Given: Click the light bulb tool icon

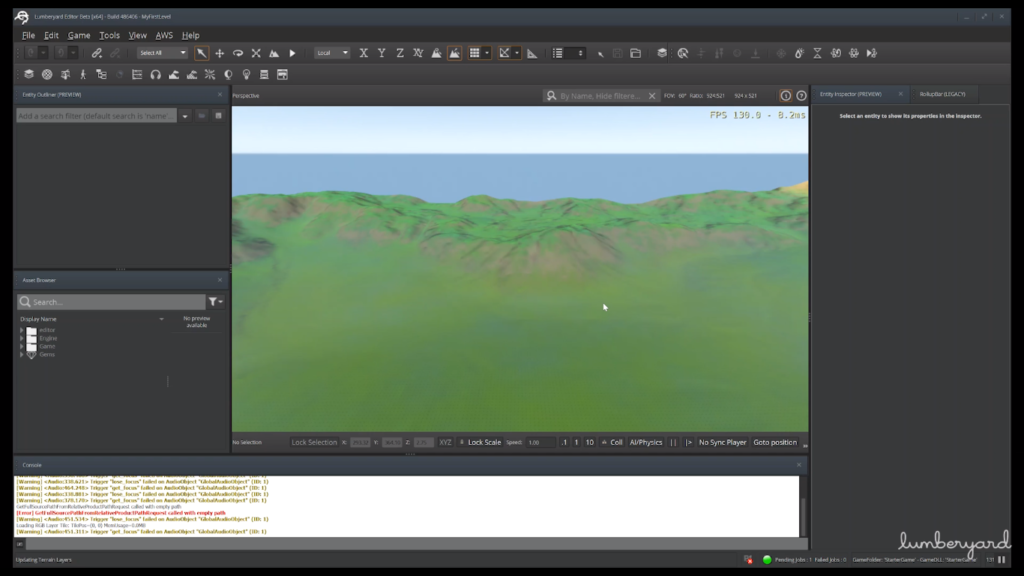Looking at the screenshot, I should pyautogui.click(x=247, y=72).
